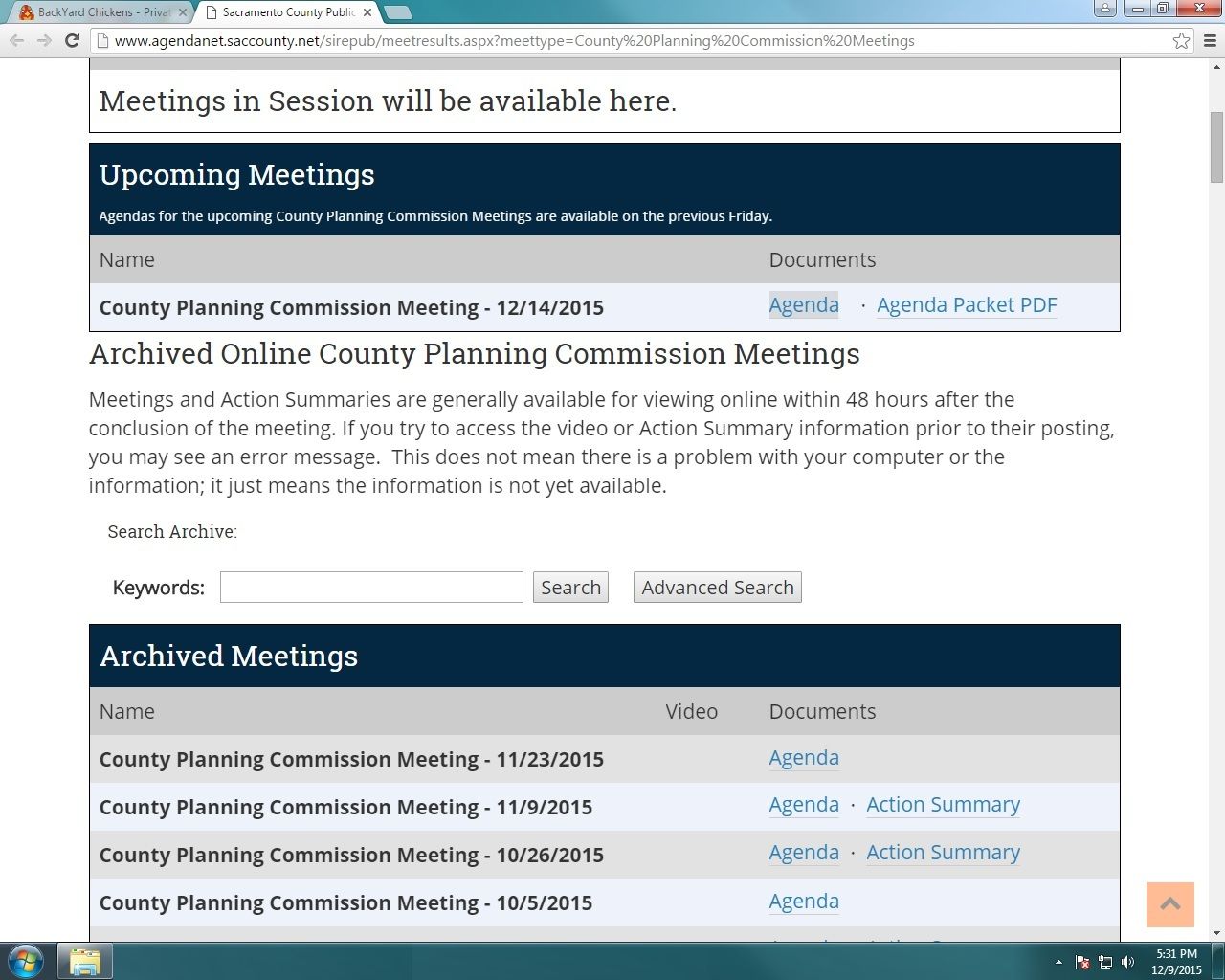
Task: Open the Chrome hamburger menu
Action: (x=1210, y=40)
